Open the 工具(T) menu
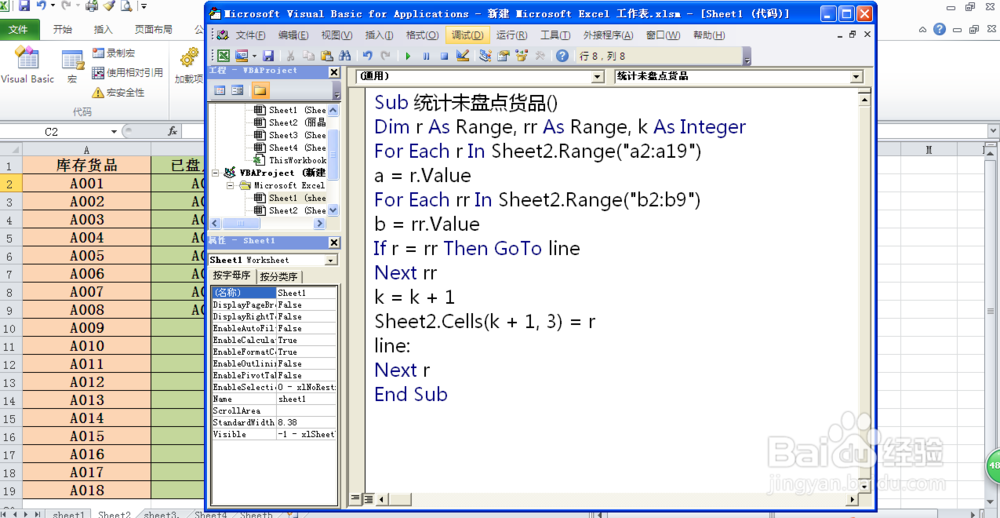Image resolution: width=1000 pixels, height=518 pixels. (x=555, y=34)
